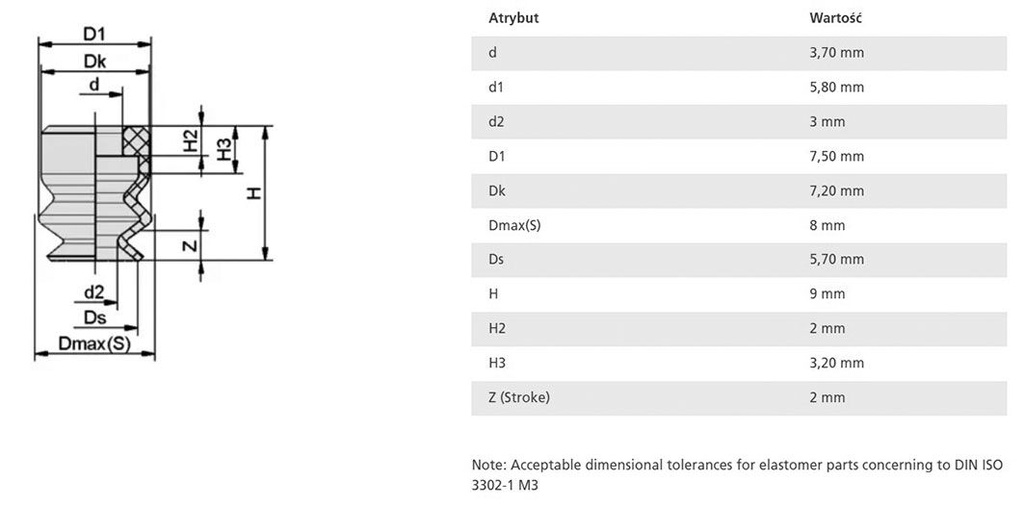Select the 3,70 mm value cell
Screen dimensions: 1024x506
(x=836, y=53)
